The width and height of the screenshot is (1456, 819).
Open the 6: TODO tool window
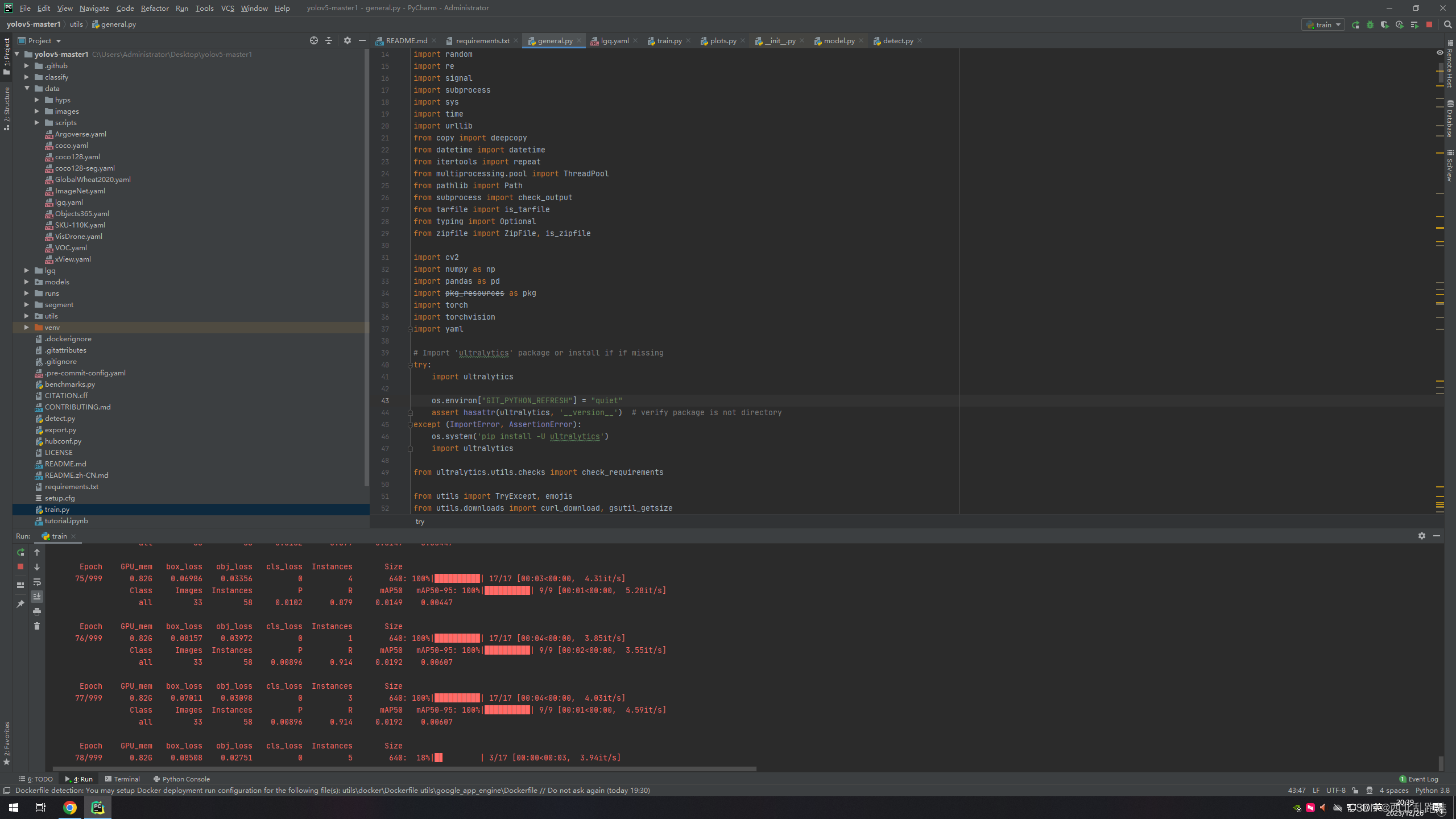point(36,779)
